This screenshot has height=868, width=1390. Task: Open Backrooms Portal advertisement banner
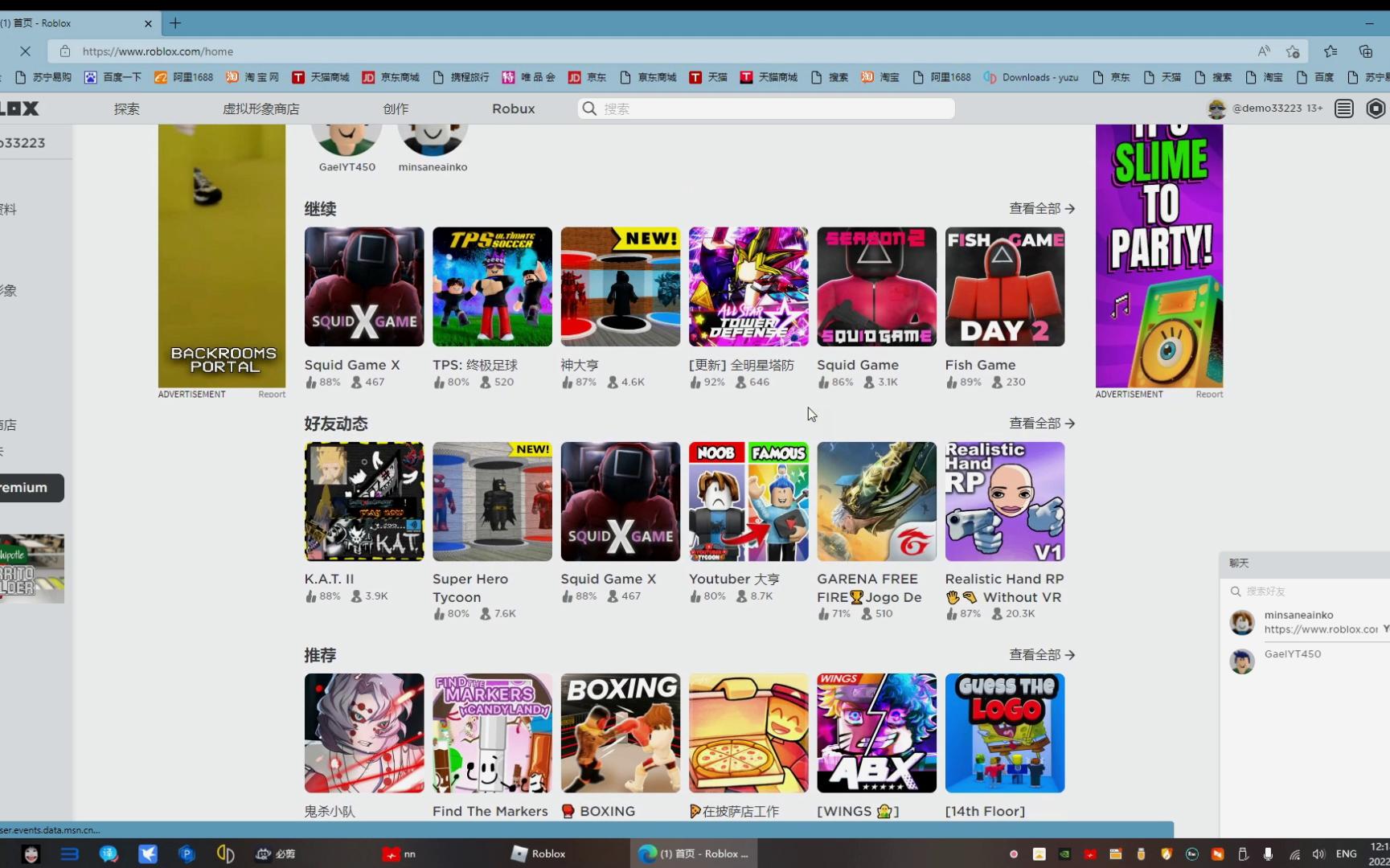pyautogui.click(x=222, y=256)
